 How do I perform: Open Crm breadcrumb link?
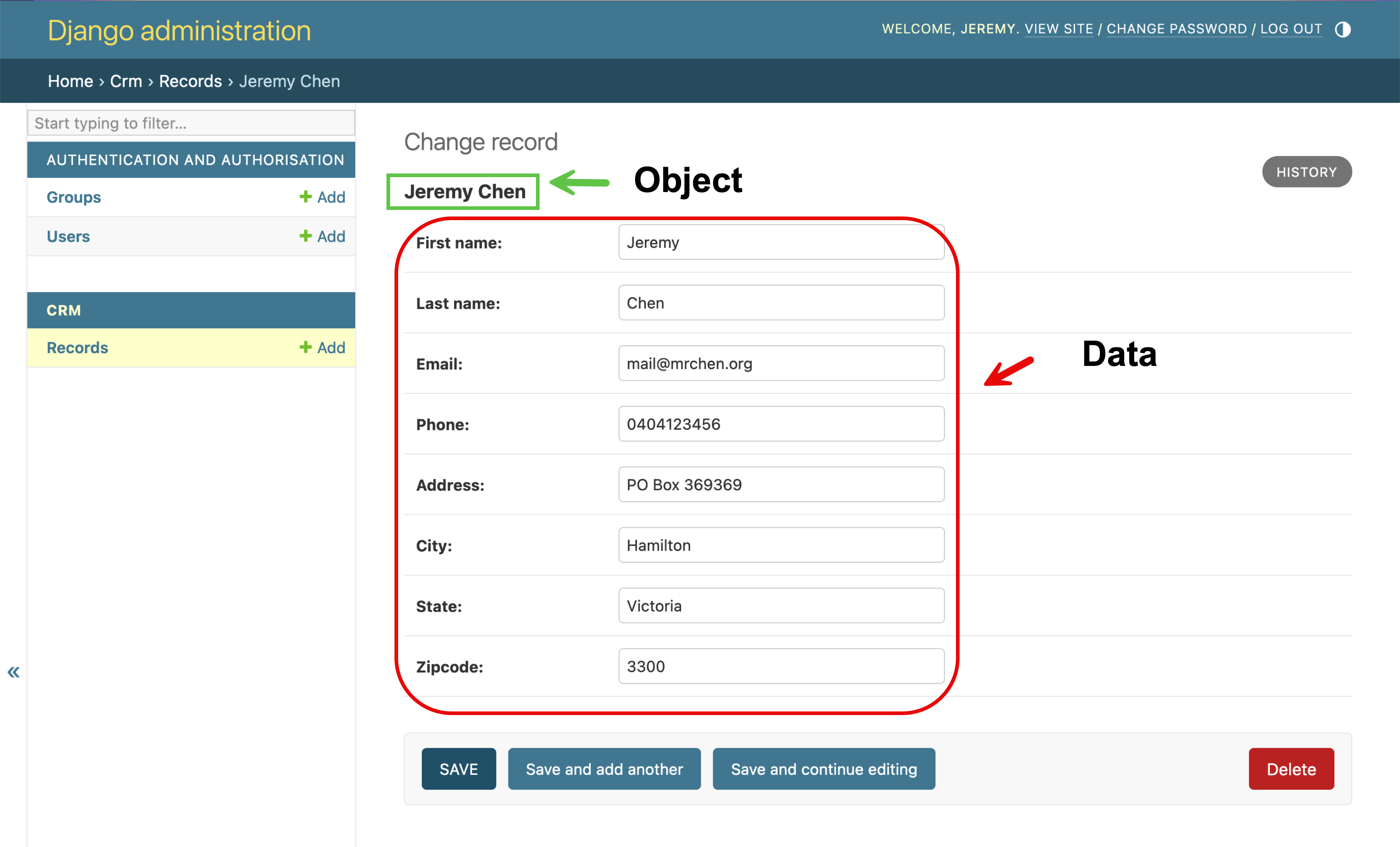[125, 81]
